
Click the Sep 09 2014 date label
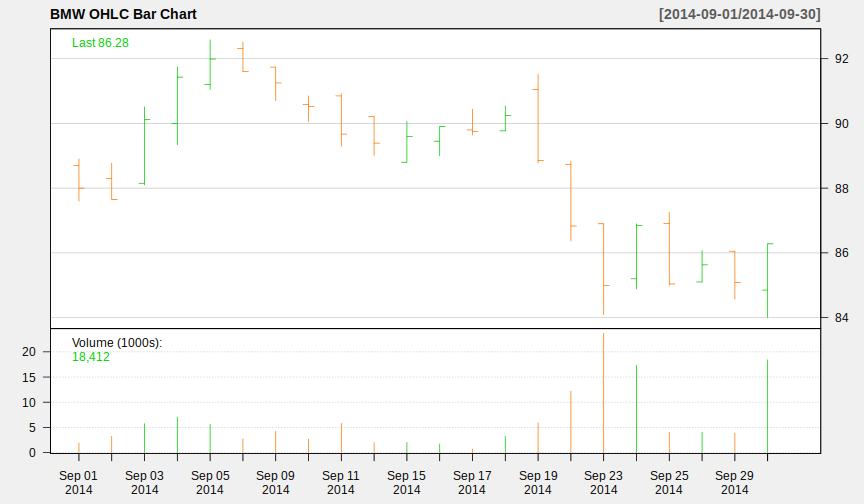pyautogui.click(x=276, y=483)
